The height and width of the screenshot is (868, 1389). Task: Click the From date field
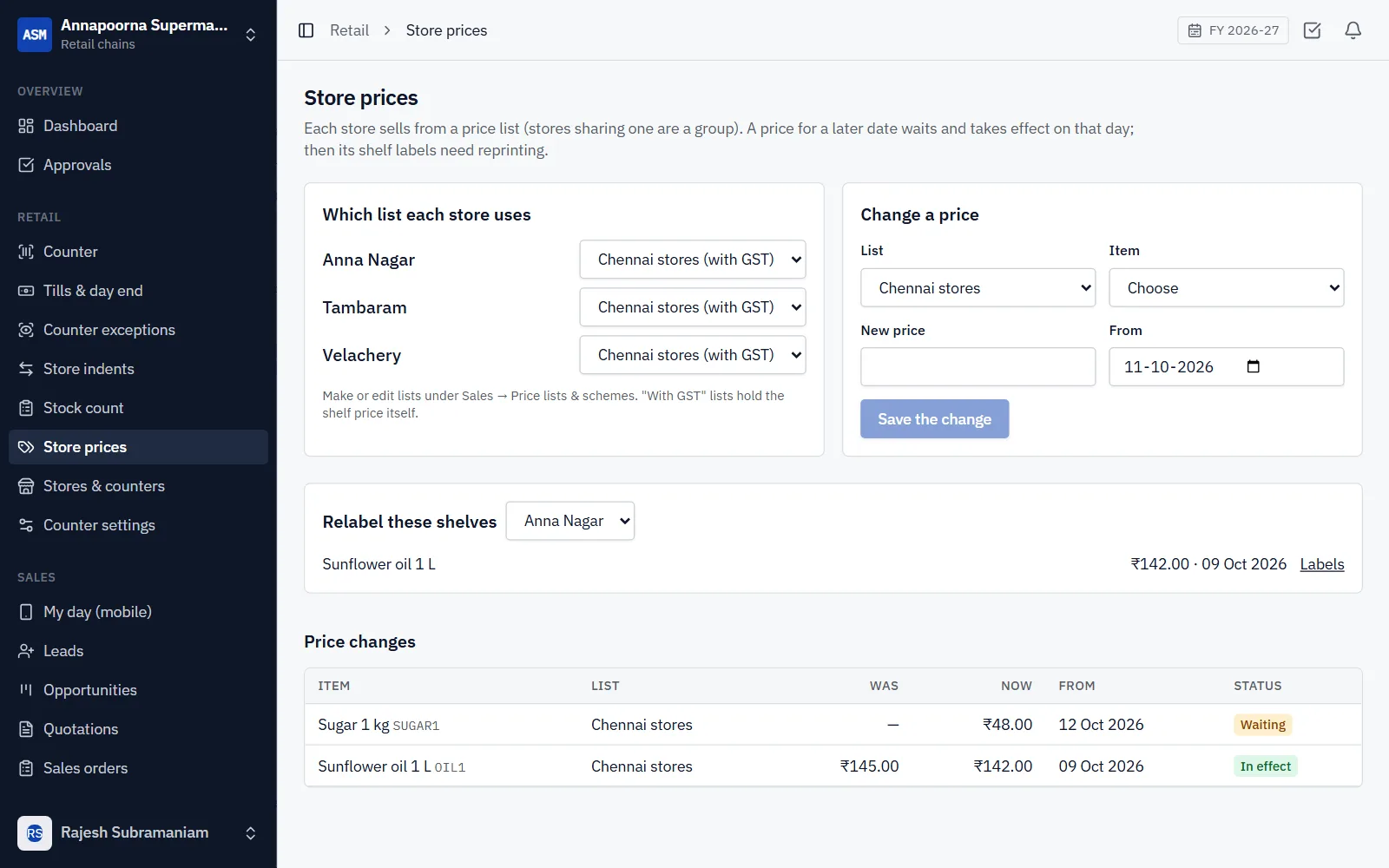coord(1227,367)
